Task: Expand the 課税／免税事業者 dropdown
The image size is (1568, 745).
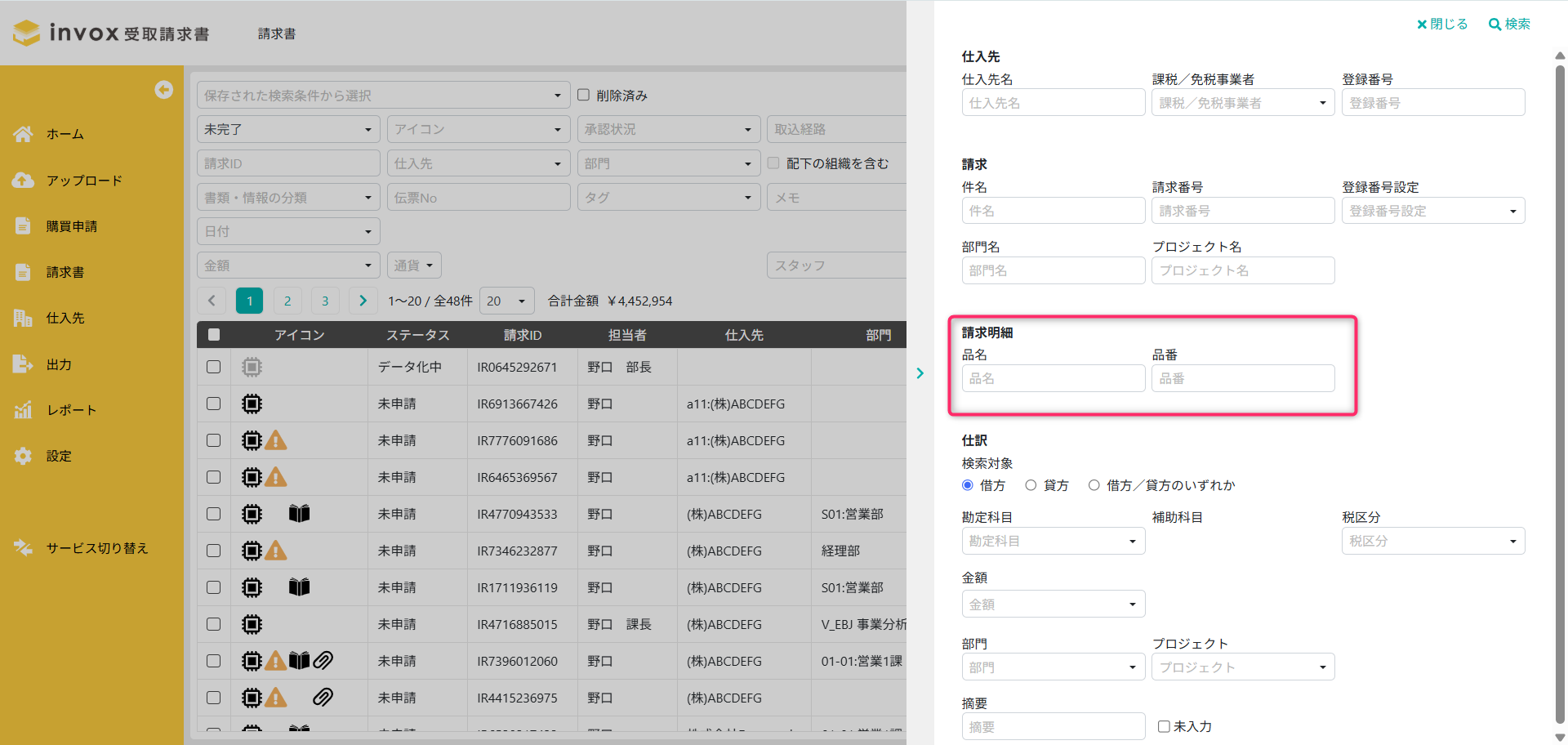Action: click(1242, 103)
